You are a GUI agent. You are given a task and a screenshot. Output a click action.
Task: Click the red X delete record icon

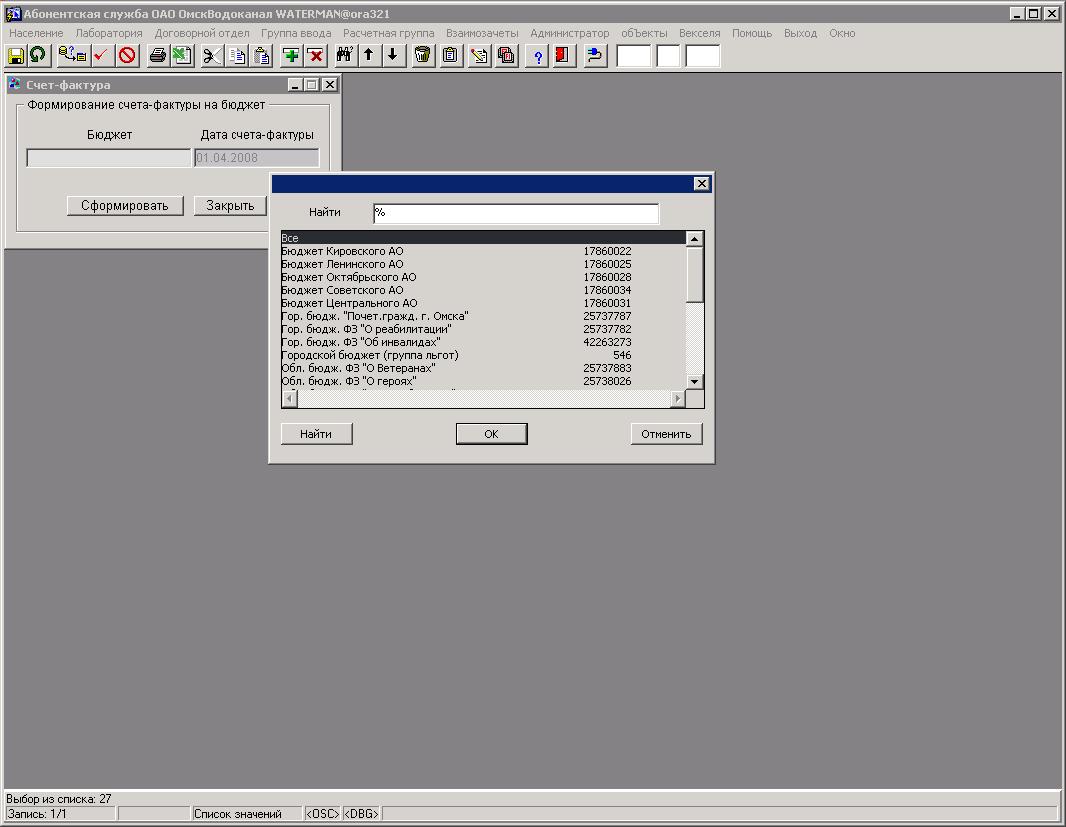pos(315,56)
